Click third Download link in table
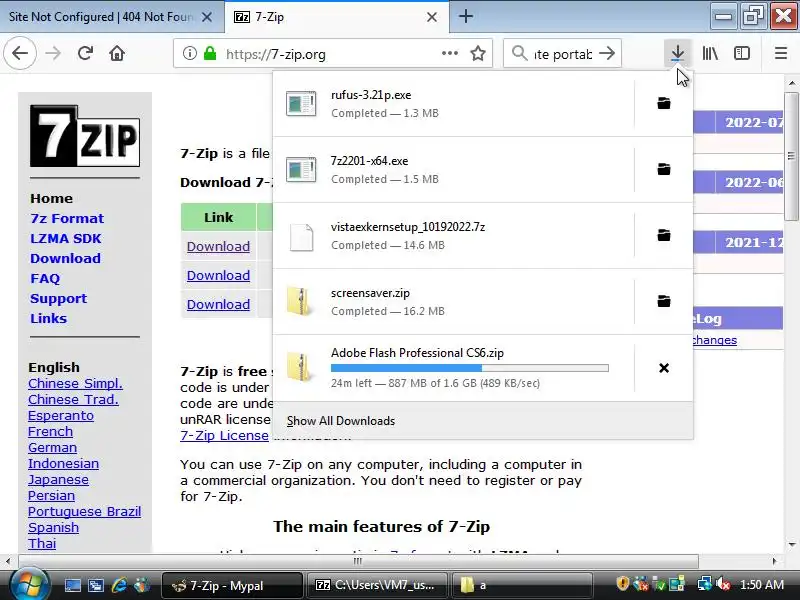800x600 pixels. [218, 305]
